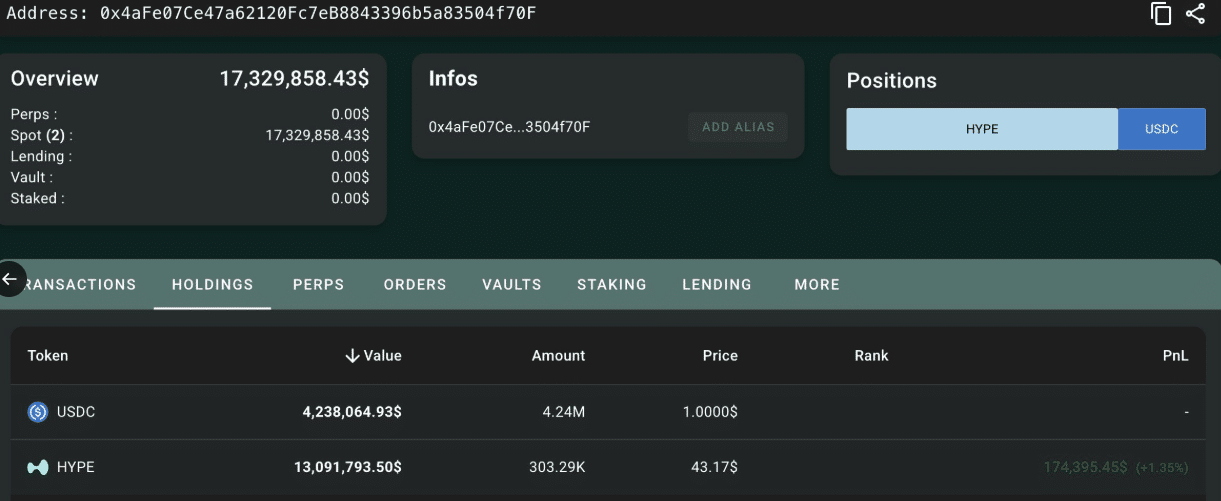Click the Positions card title
1221x501 pixels.
[892, 80]
